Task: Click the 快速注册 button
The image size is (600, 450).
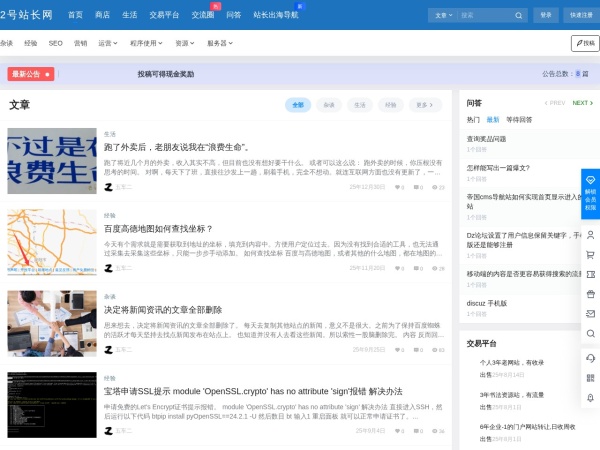Action: tap(580, 15)
